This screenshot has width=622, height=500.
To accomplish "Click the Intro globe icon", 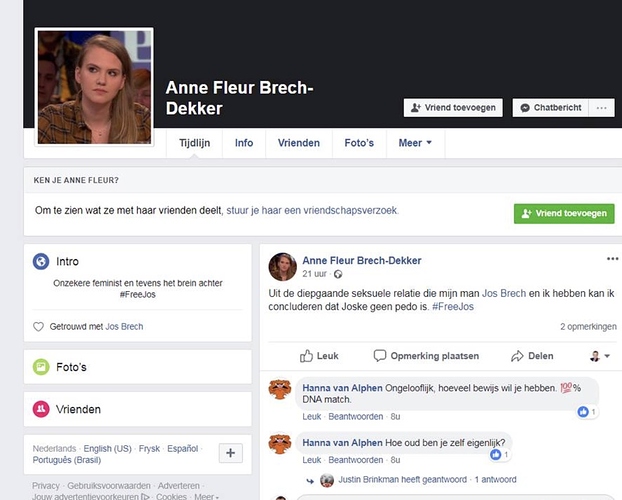I will 41,262.
